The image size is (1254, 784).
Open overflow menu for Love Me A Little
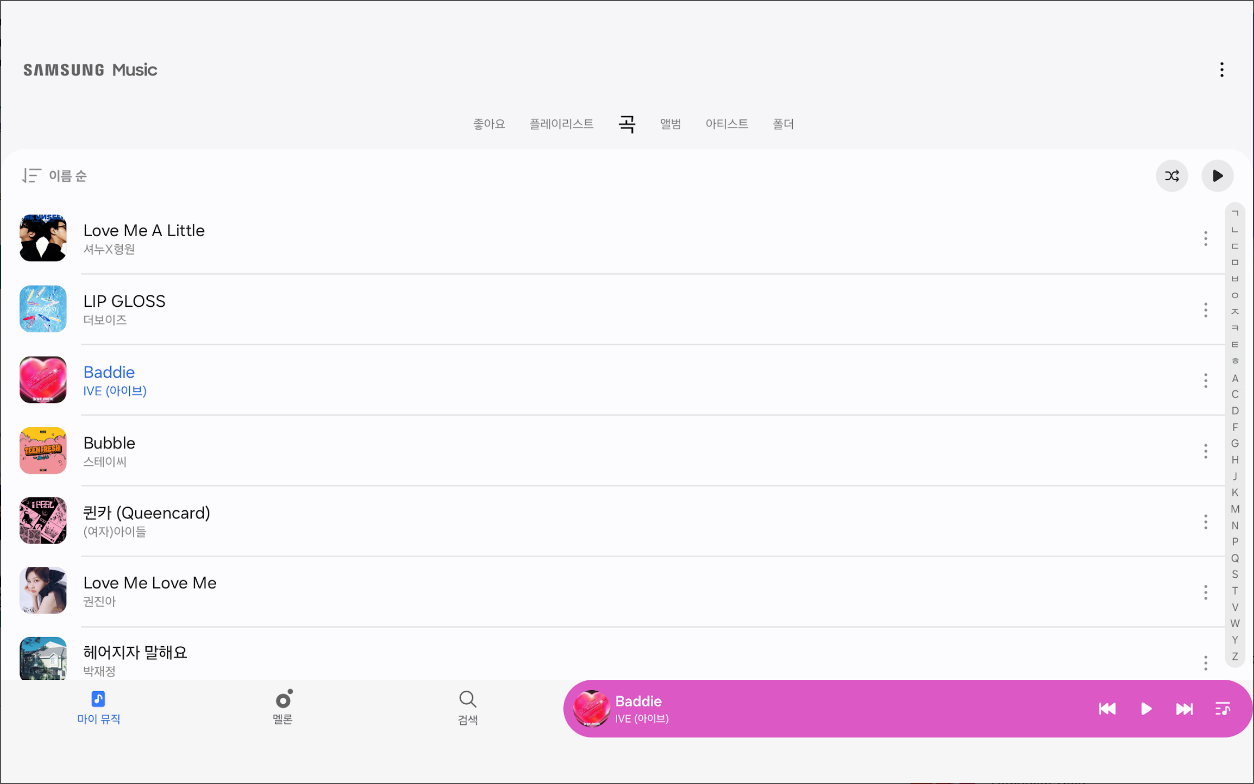click(1205, 238)
